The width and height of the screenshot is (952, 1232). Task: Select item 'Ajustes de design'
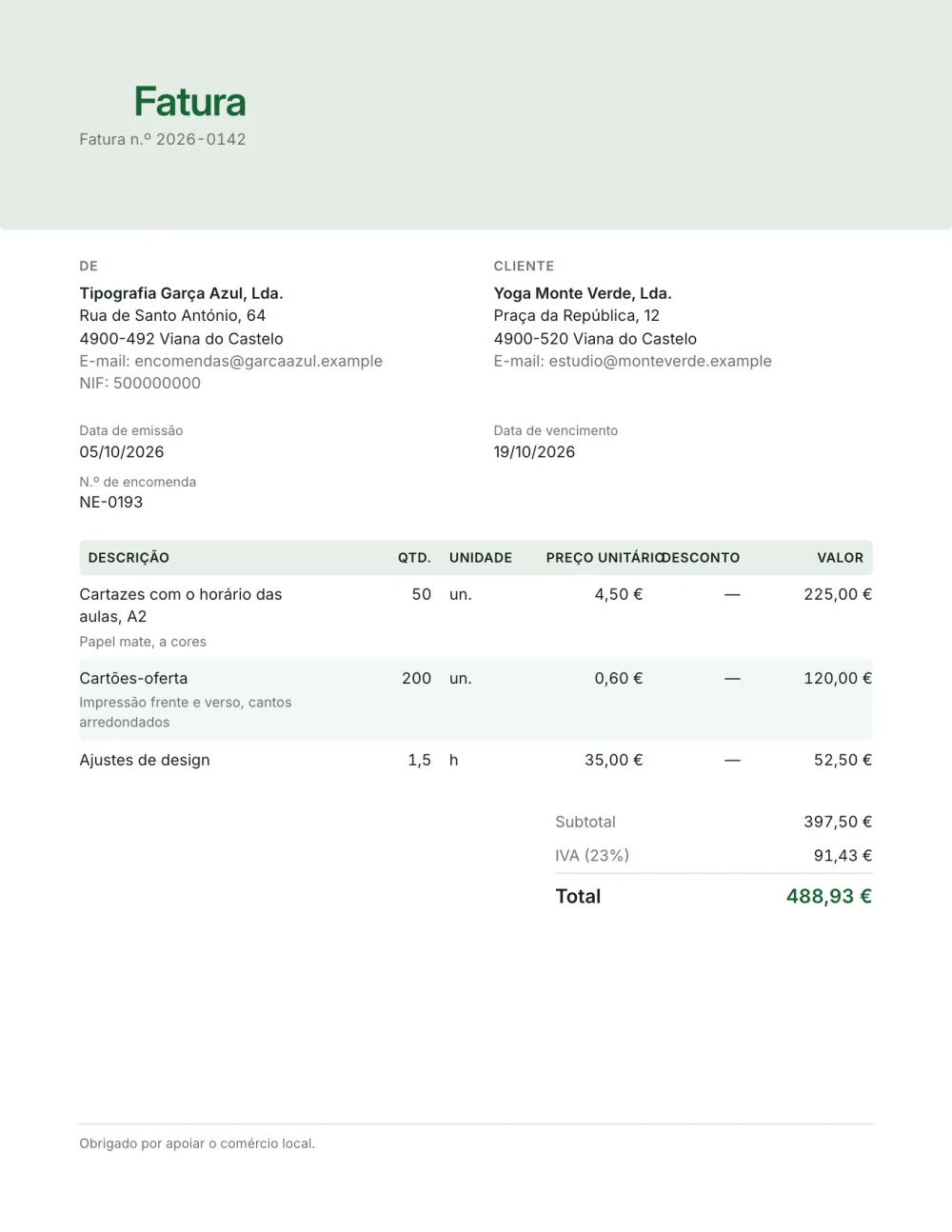coord(145,760)
